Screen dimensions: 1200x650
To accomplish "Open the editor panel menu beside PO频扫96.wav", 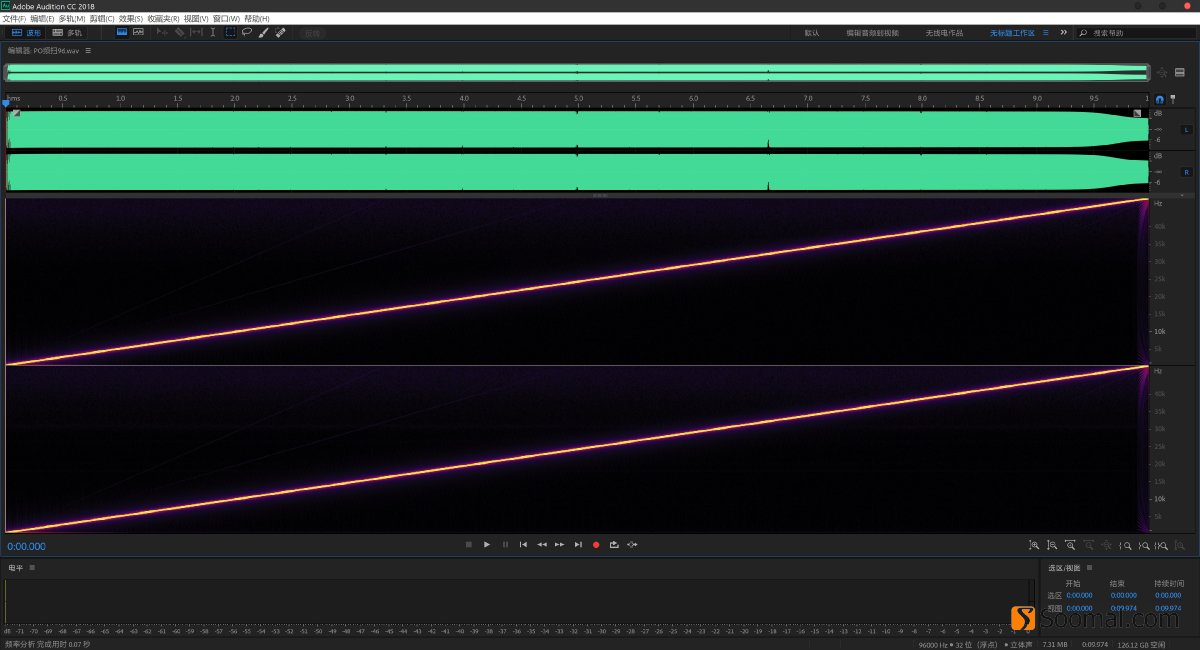I will (x=88, y=50).
